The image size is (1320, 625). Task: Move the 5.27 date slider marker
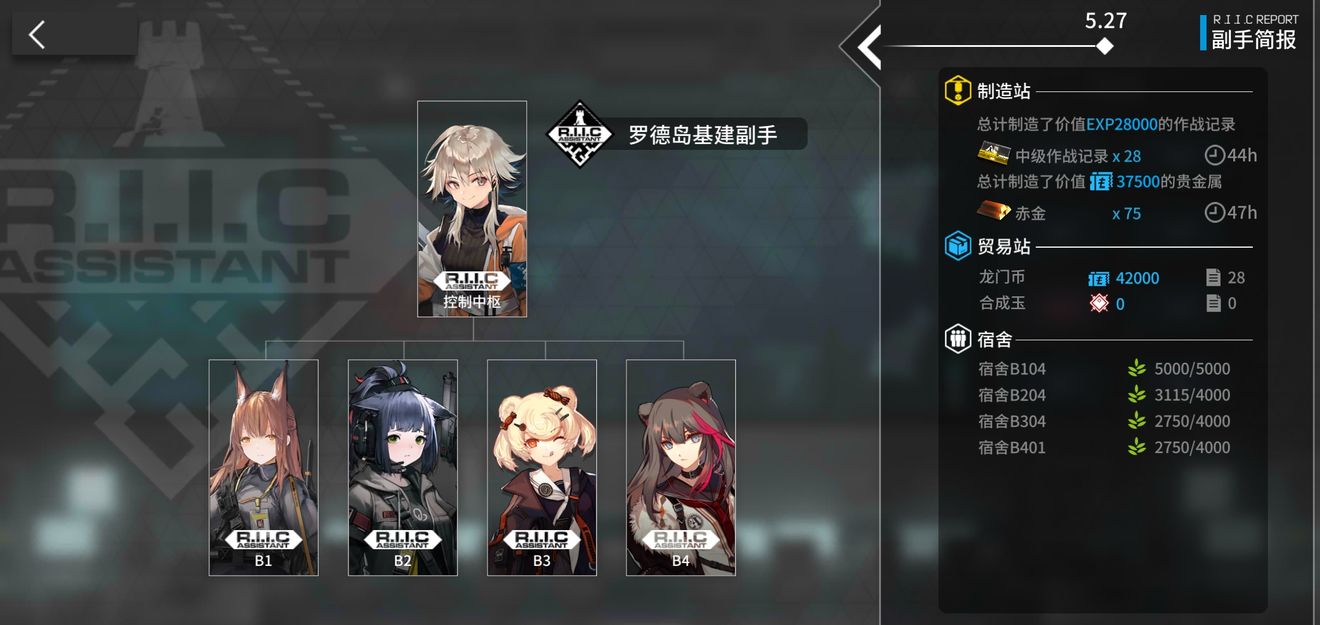[x=1104, y=46]
